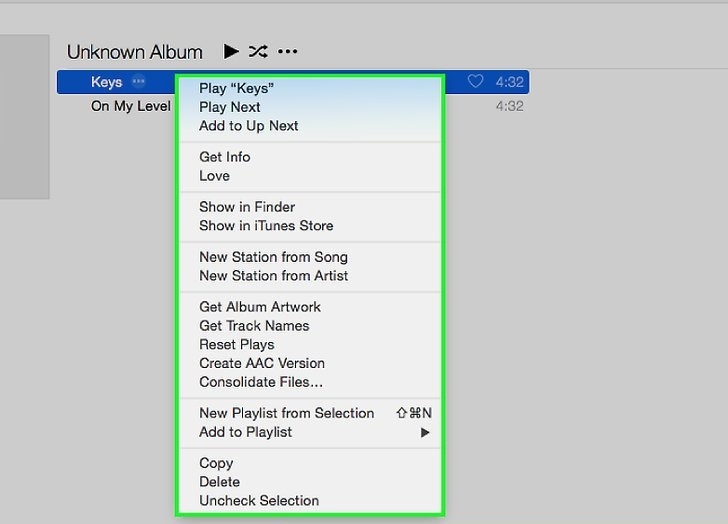728x524 pixels.
Task: Select Consolidate Files…
Action: tap(310, 382)
